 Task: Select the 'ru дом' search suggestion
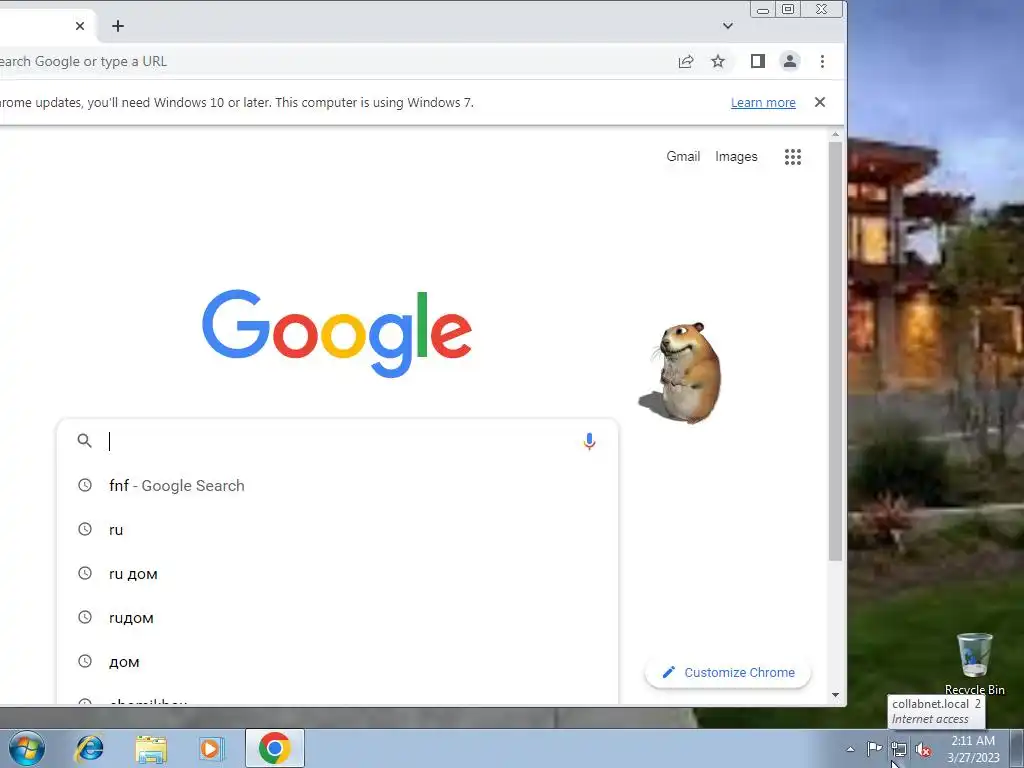pos(337,574)
